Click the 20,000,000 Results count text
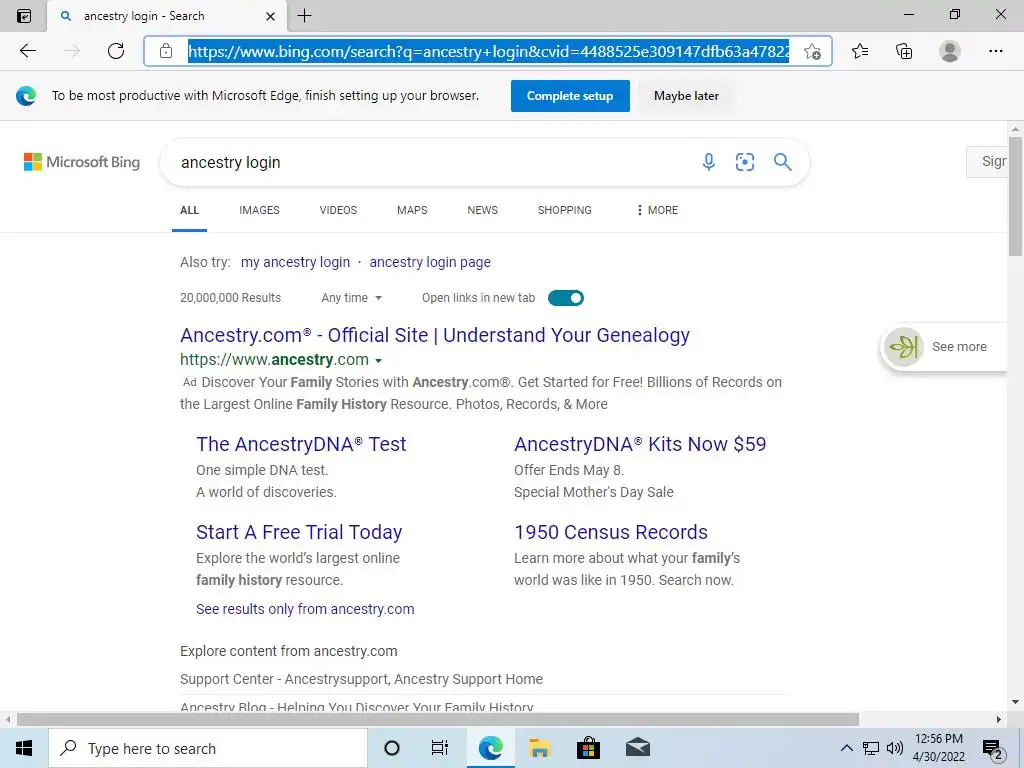Viewport: 1024px width, 768px height. click(x=231, y=298)
